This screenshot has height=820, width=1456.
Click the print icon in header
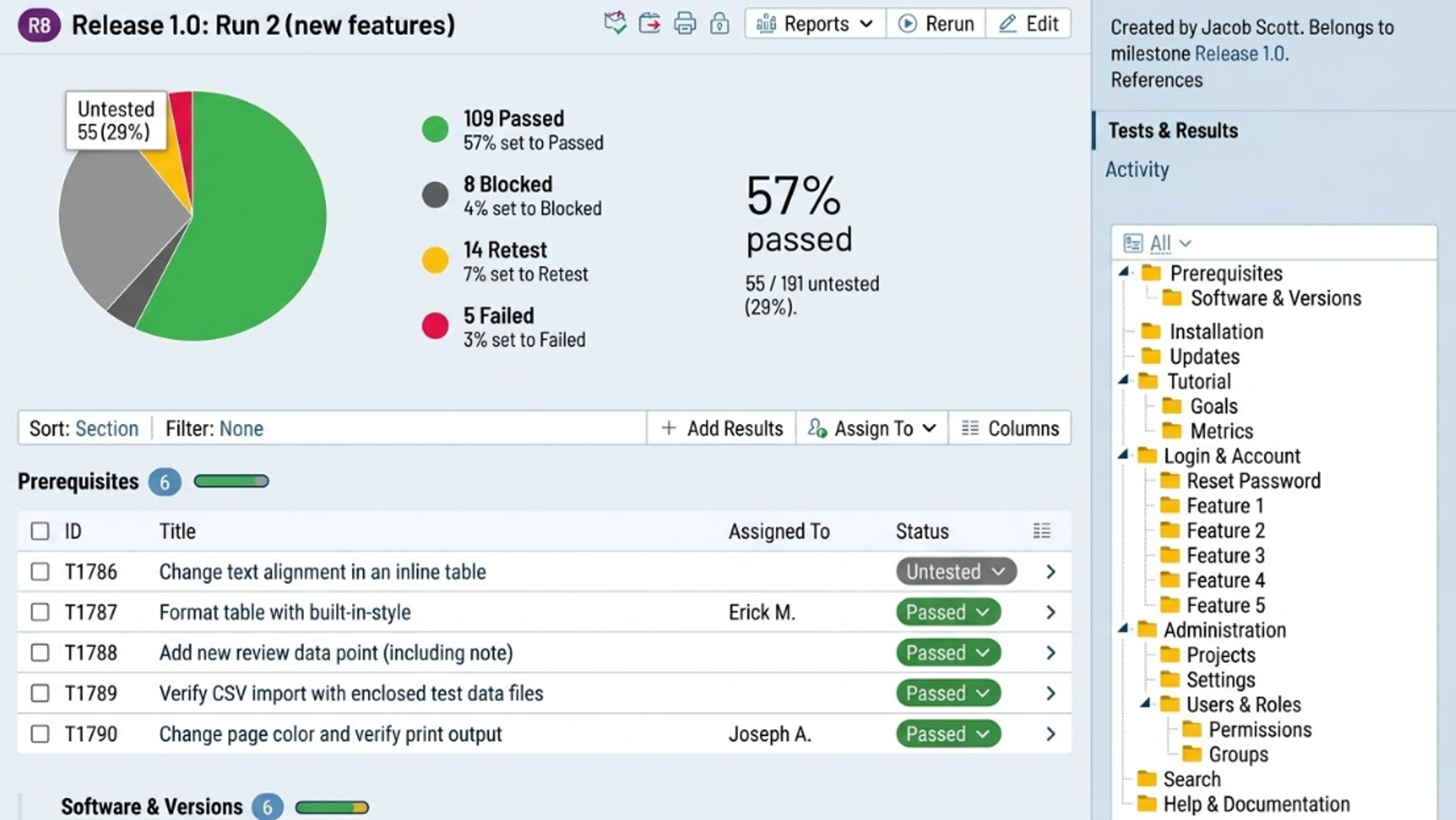click(685, 24)
